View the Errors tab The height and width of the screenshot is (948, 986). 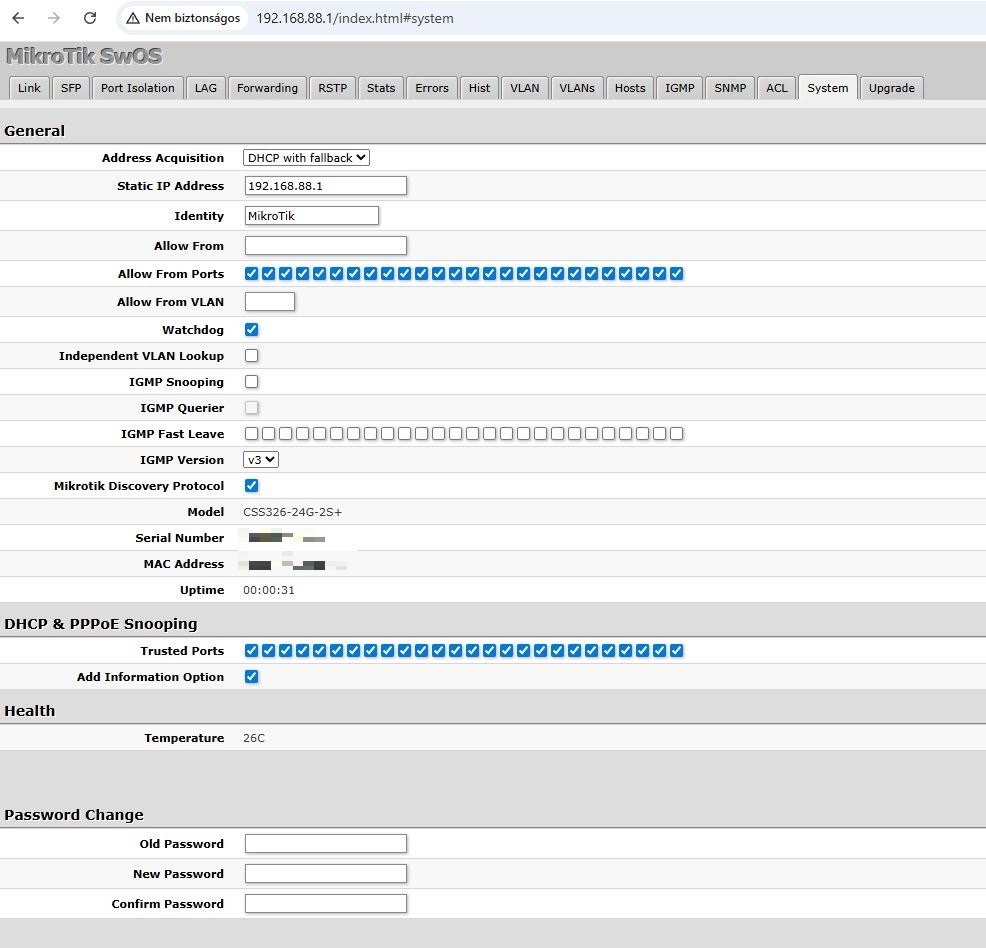click(432, 88)
